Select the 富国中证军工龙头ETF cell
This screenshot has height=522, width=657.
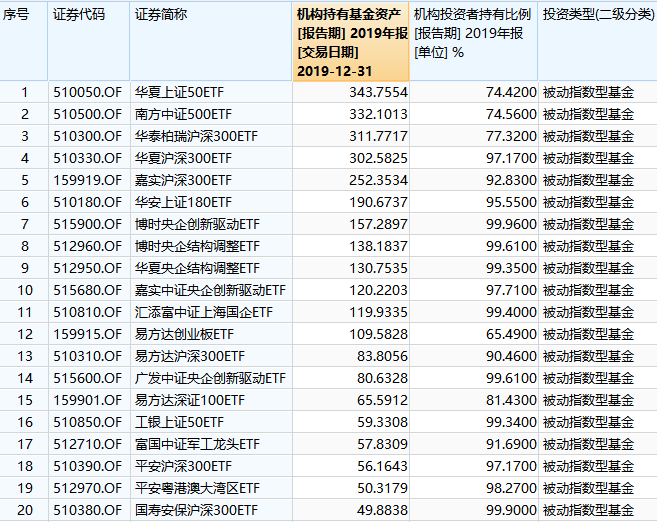click(197, 444)
